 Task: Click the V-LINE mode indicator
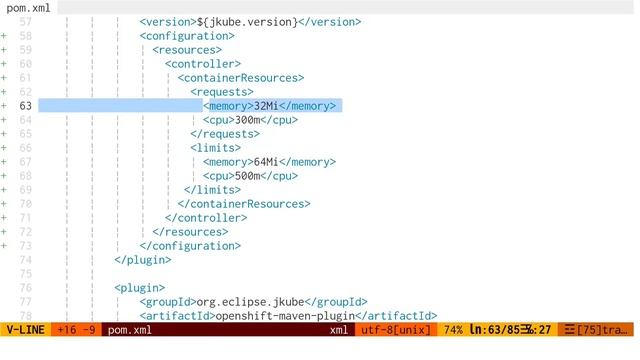click(x=25, y=329)
